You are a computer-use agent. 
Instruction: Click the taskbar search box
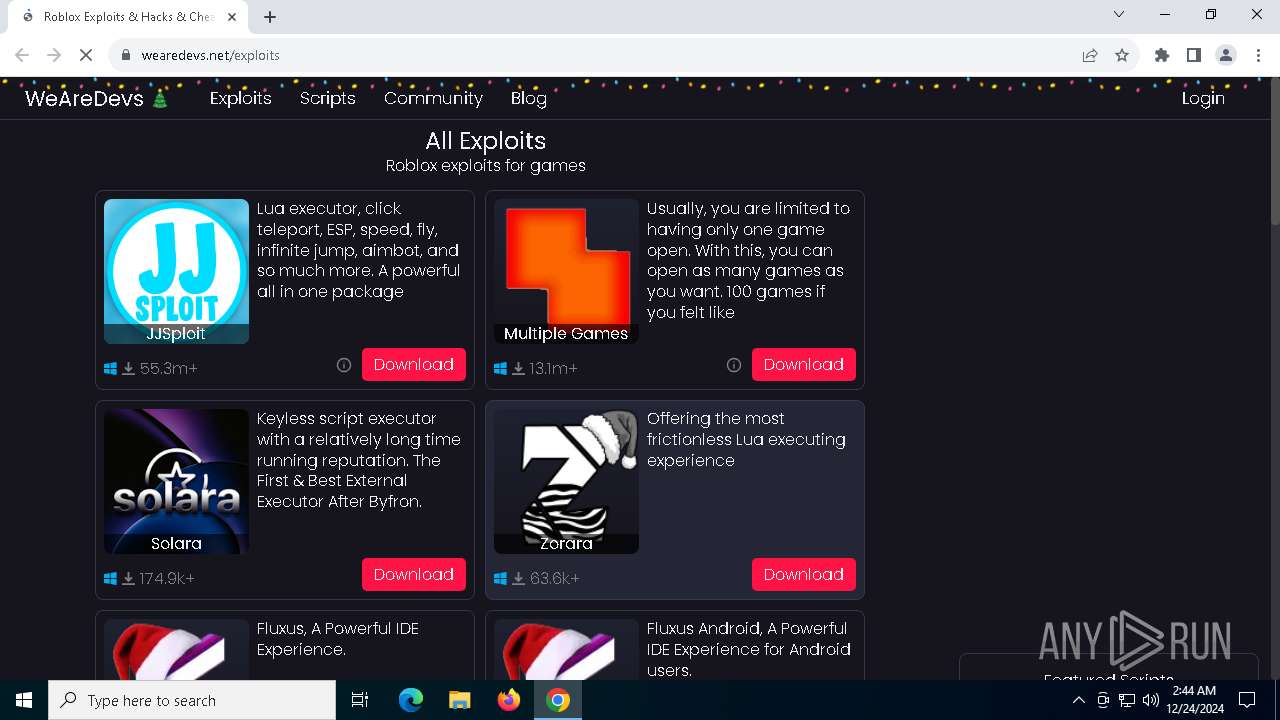(192, 700)
